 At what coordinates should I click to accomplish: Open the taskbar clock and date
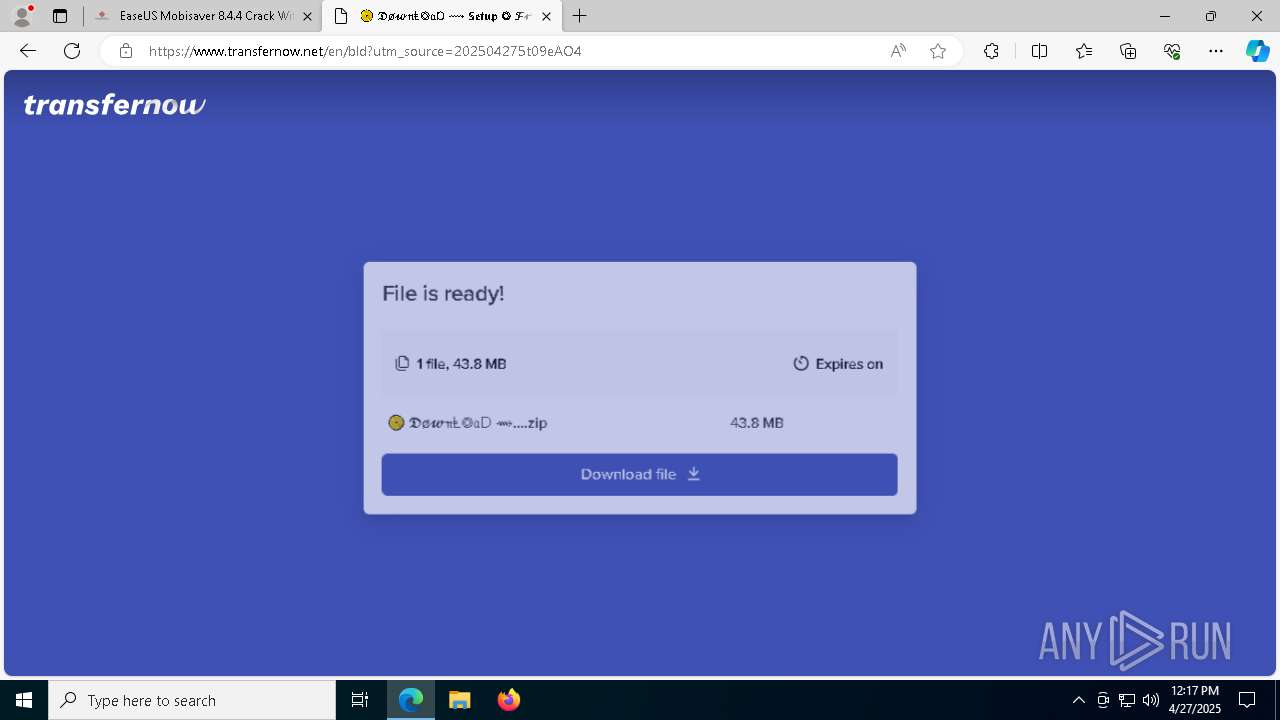click(1195, 700)
